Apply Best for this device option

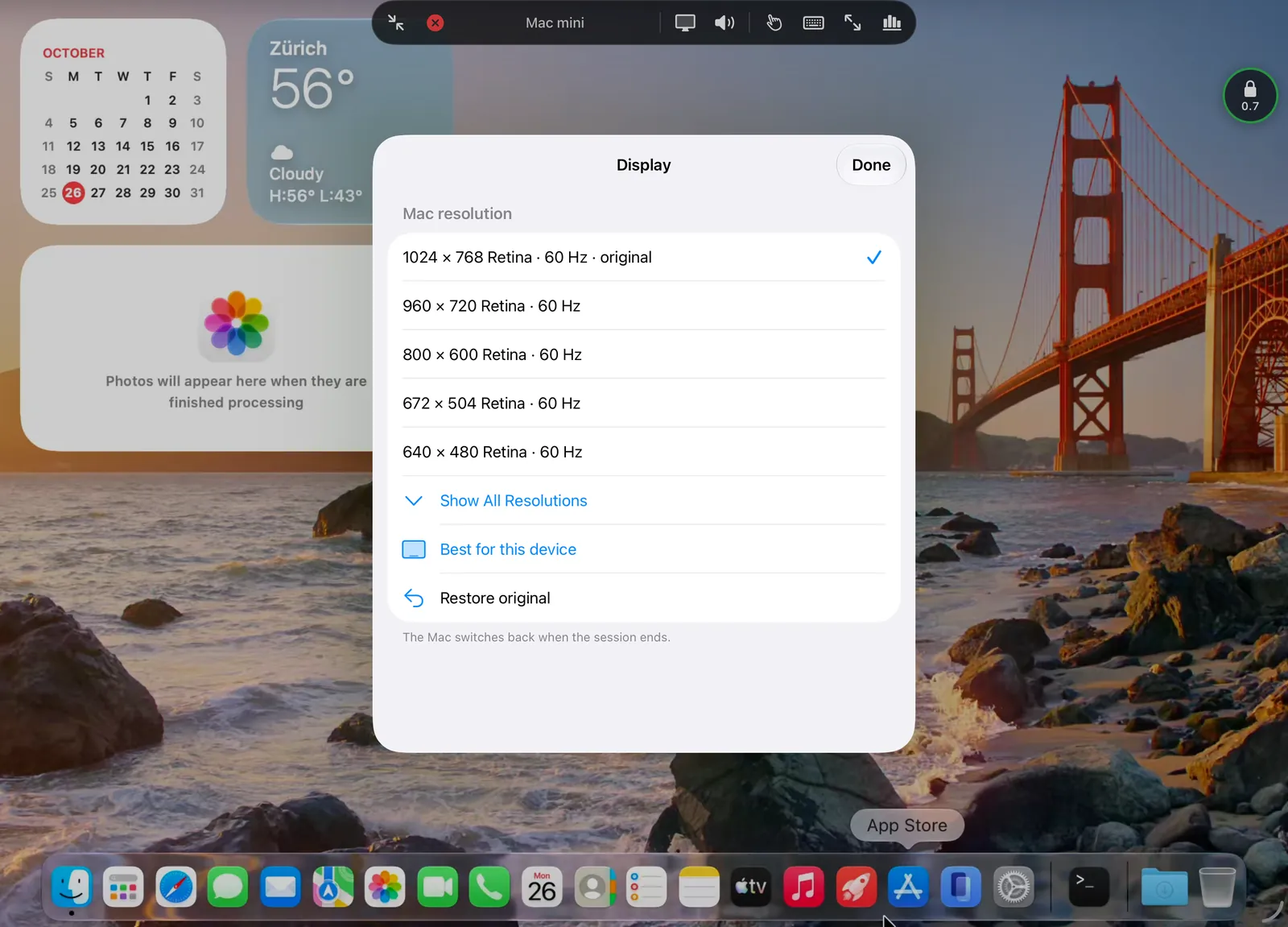click(643, 549)
